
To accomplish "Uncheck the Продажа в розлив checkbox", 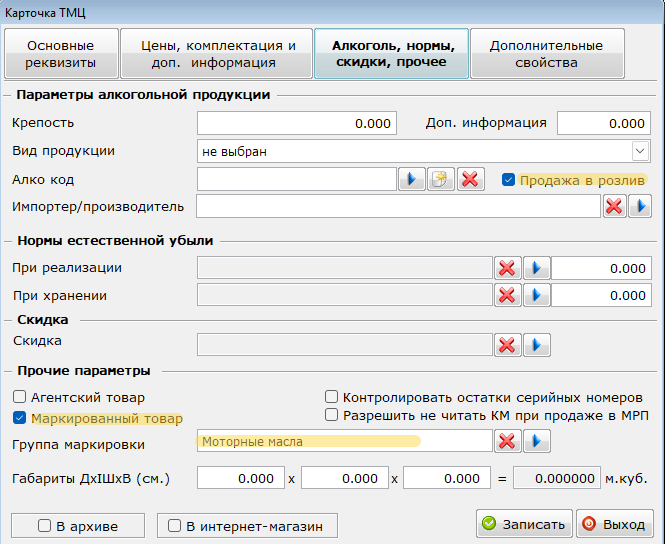I will click(508, 180).
